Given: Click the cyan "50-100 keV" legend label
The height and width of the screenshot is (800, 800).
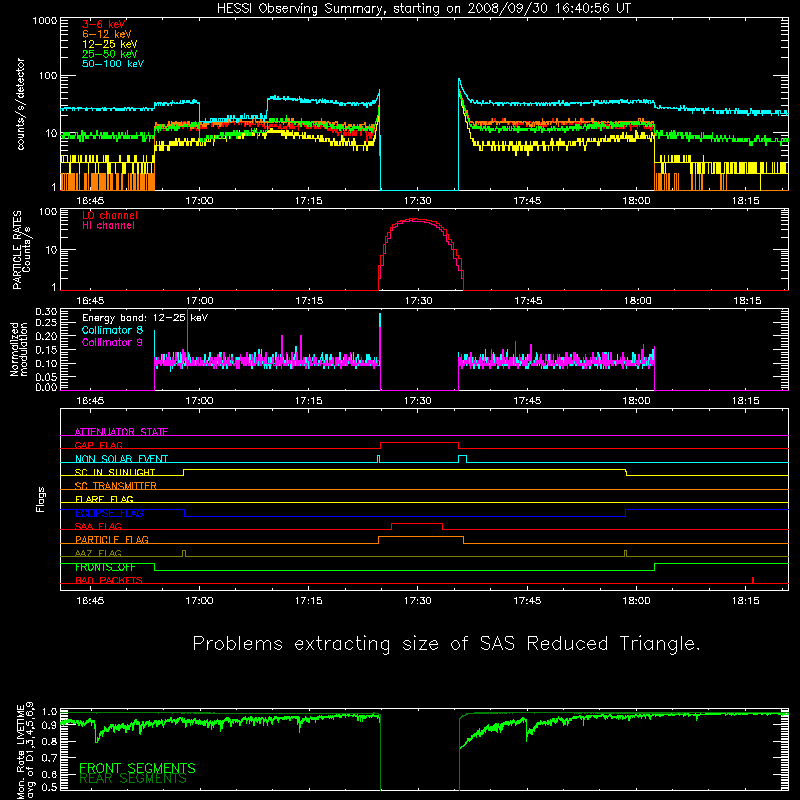Looking at the screenshot, I should click(x=112, y=64).
